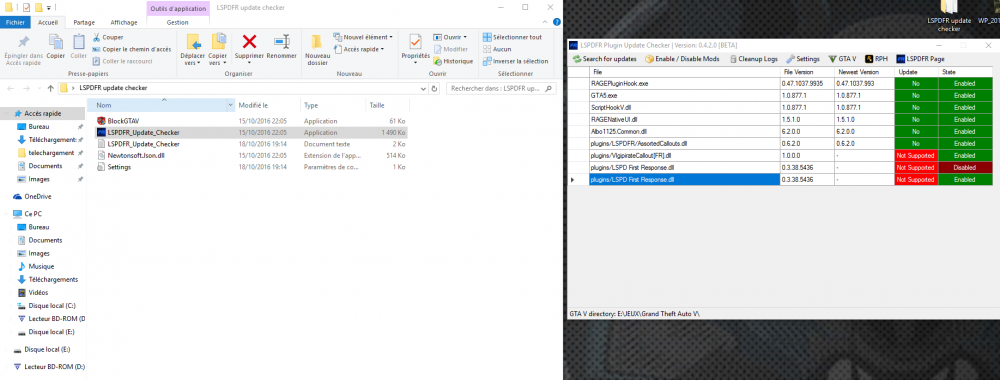Click the GTA V toolbar button

click(842, 59)
